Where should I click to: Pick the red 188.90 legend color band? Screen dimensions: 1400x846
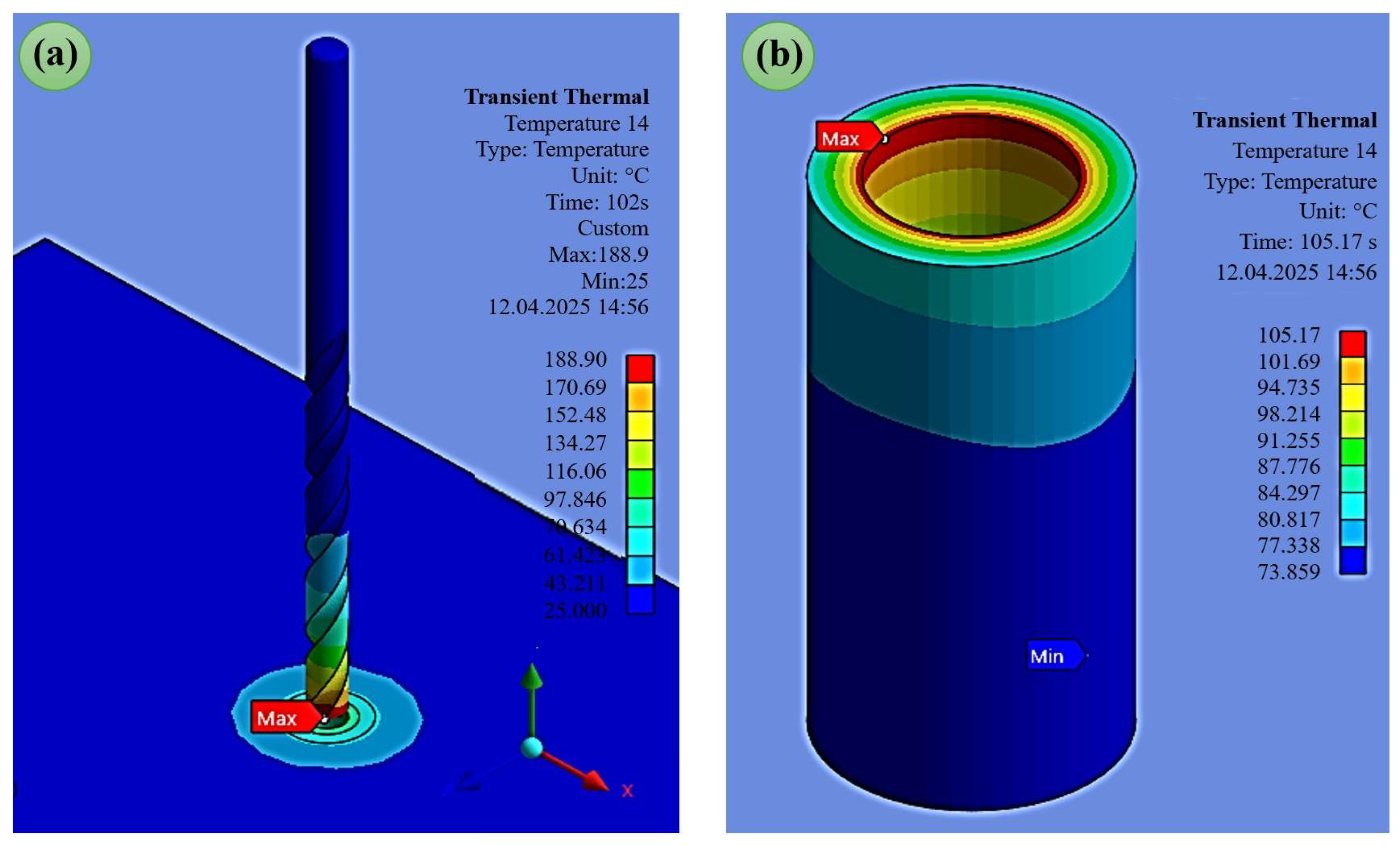coord(640,369)
